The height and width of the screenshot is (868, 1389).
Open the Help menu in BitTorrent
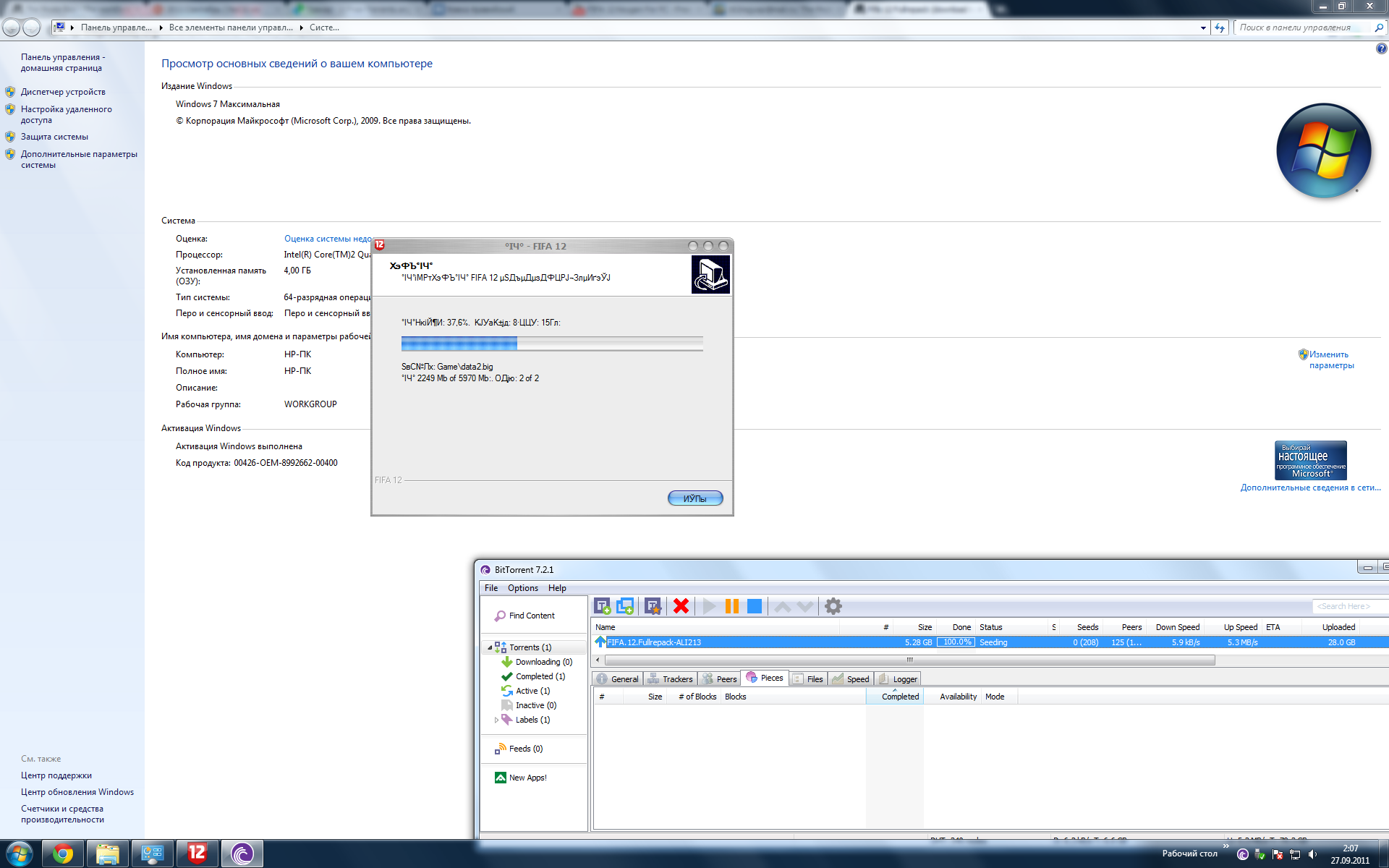coord(557,588)
